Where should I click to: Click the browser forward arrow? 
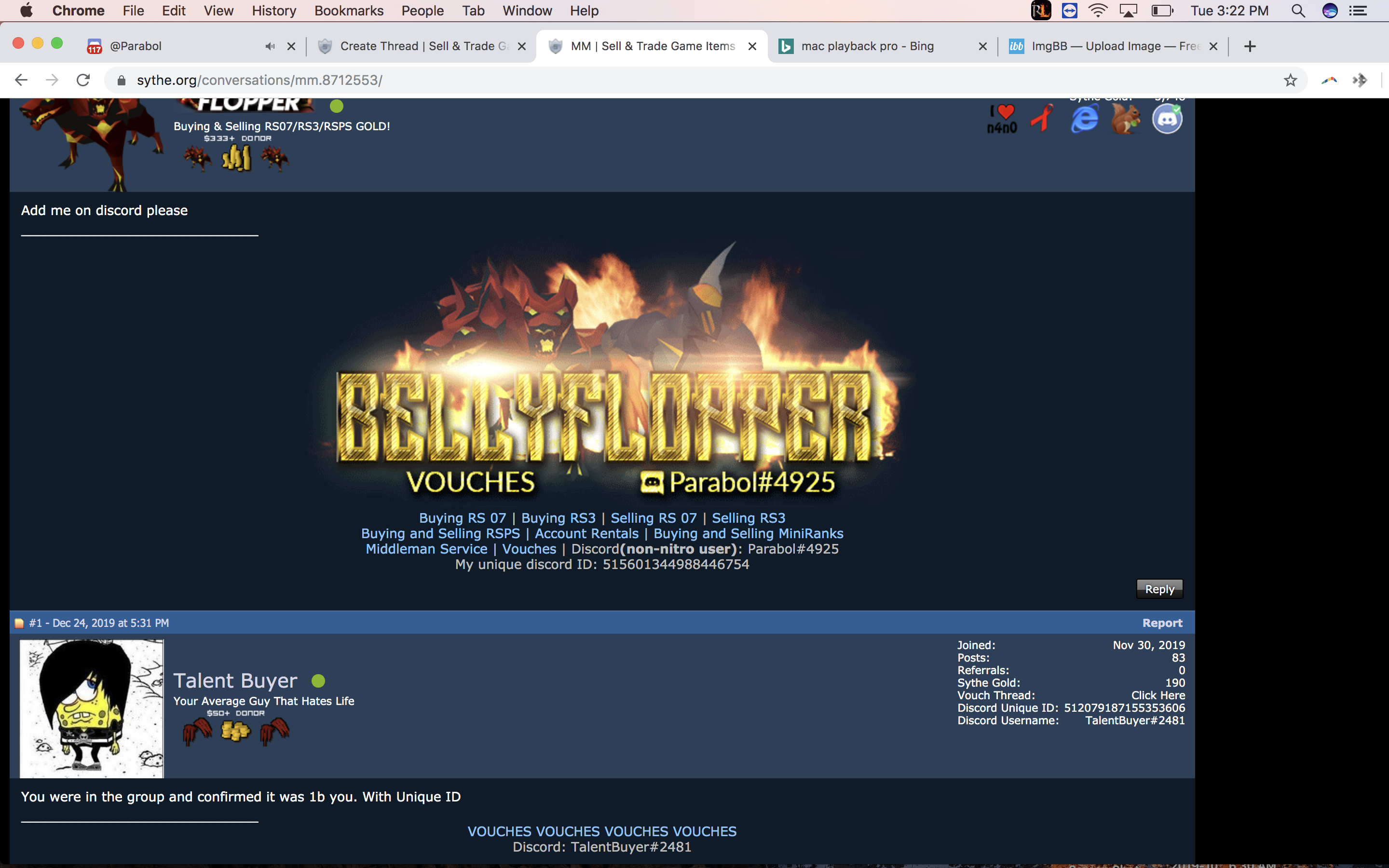(x=52, y=80)
